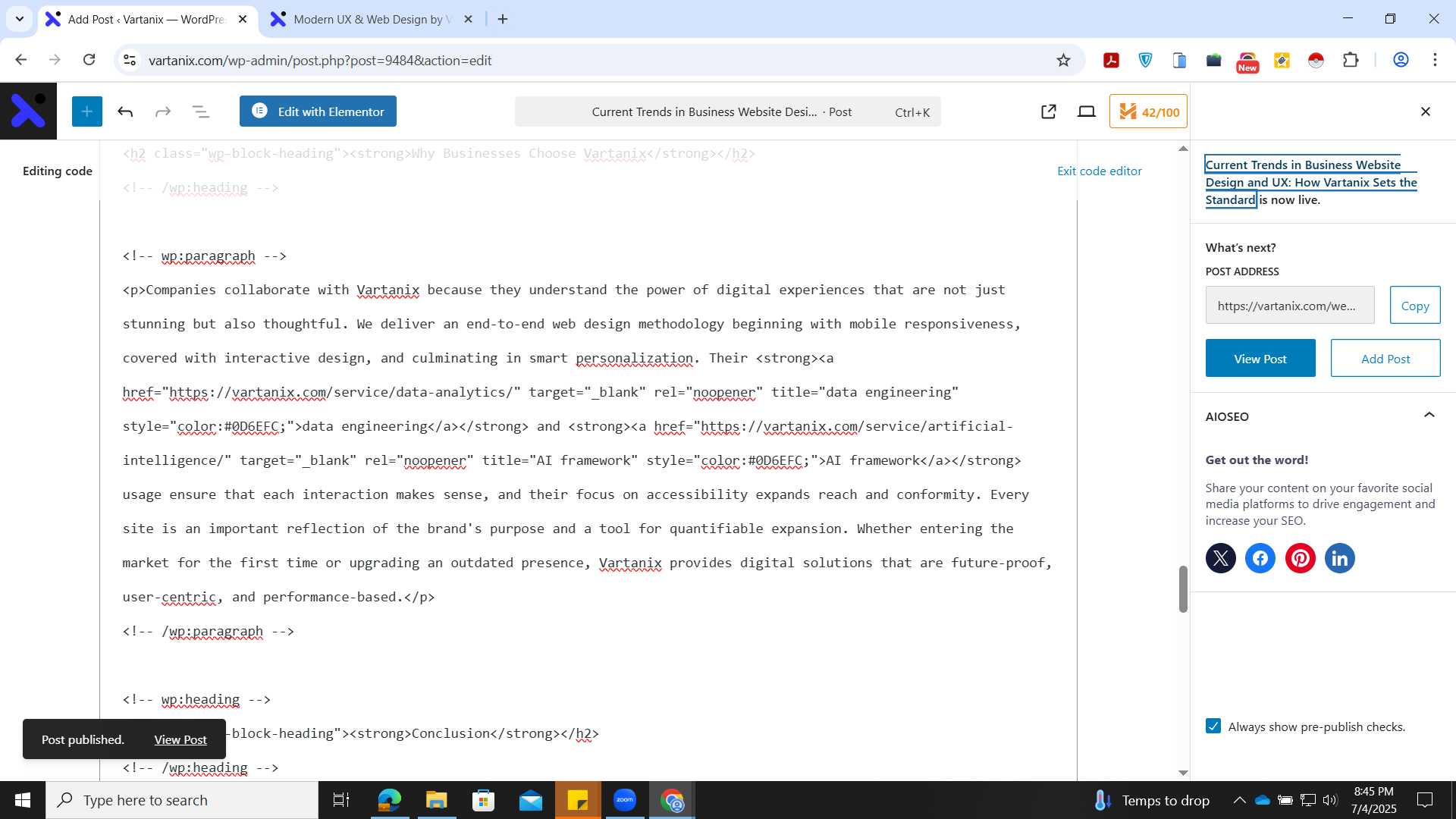The width and height of the screenshot is (1456, 819).
Task: Open a new browser tab
Action: [x=503, y=19]
